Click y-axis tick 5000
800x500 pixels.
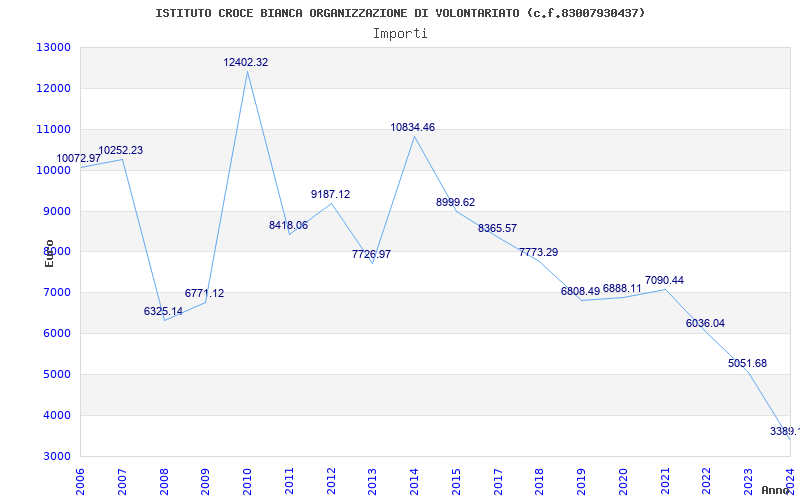point(56,374)
